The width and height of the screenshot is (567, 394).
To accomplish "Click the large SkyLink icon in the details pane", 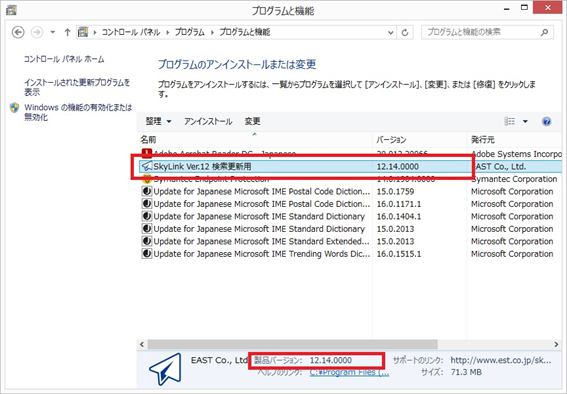I will click(166, 369).
